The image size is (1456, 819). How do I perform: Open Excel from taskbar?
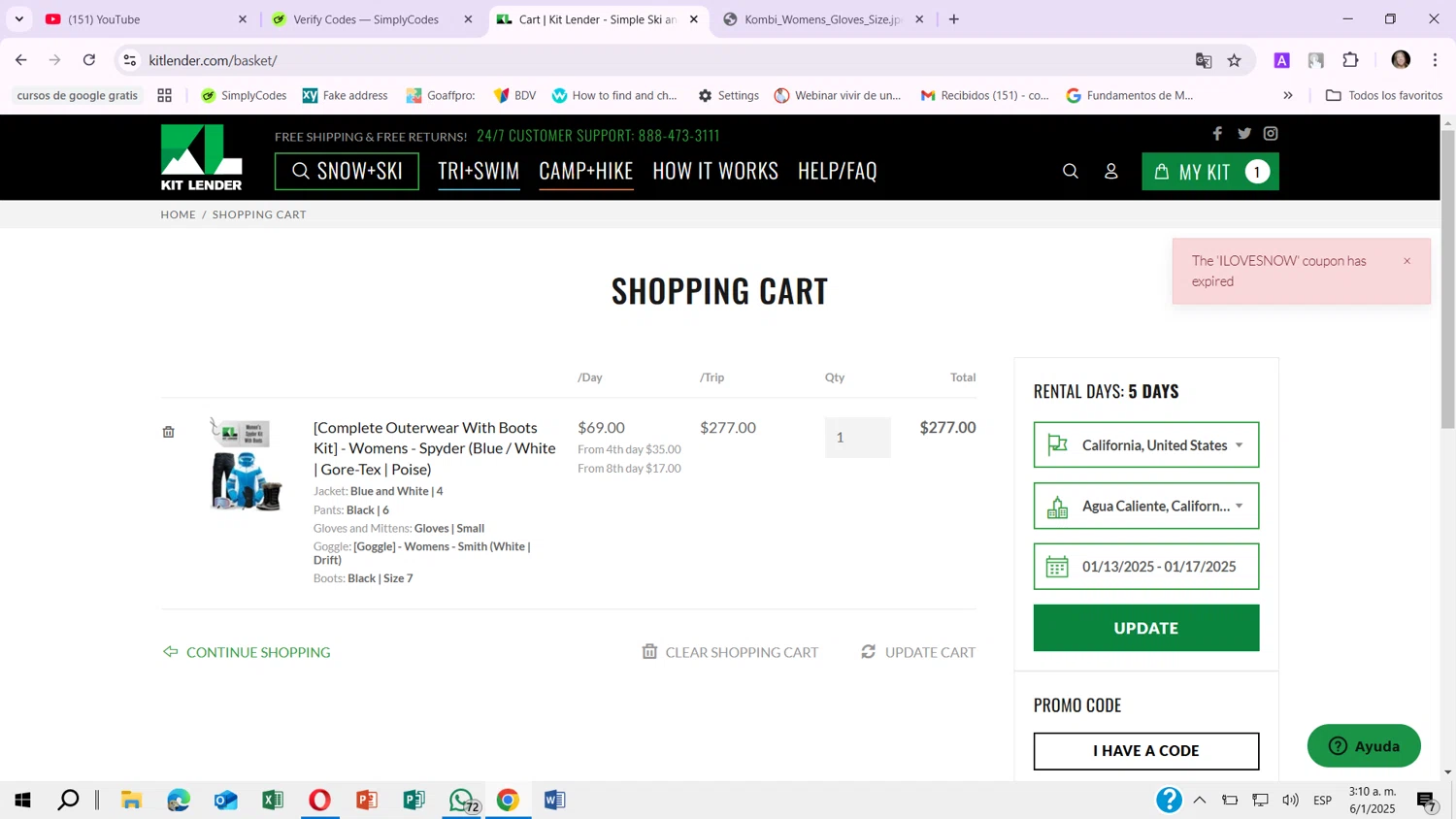[x=273, y=800]
